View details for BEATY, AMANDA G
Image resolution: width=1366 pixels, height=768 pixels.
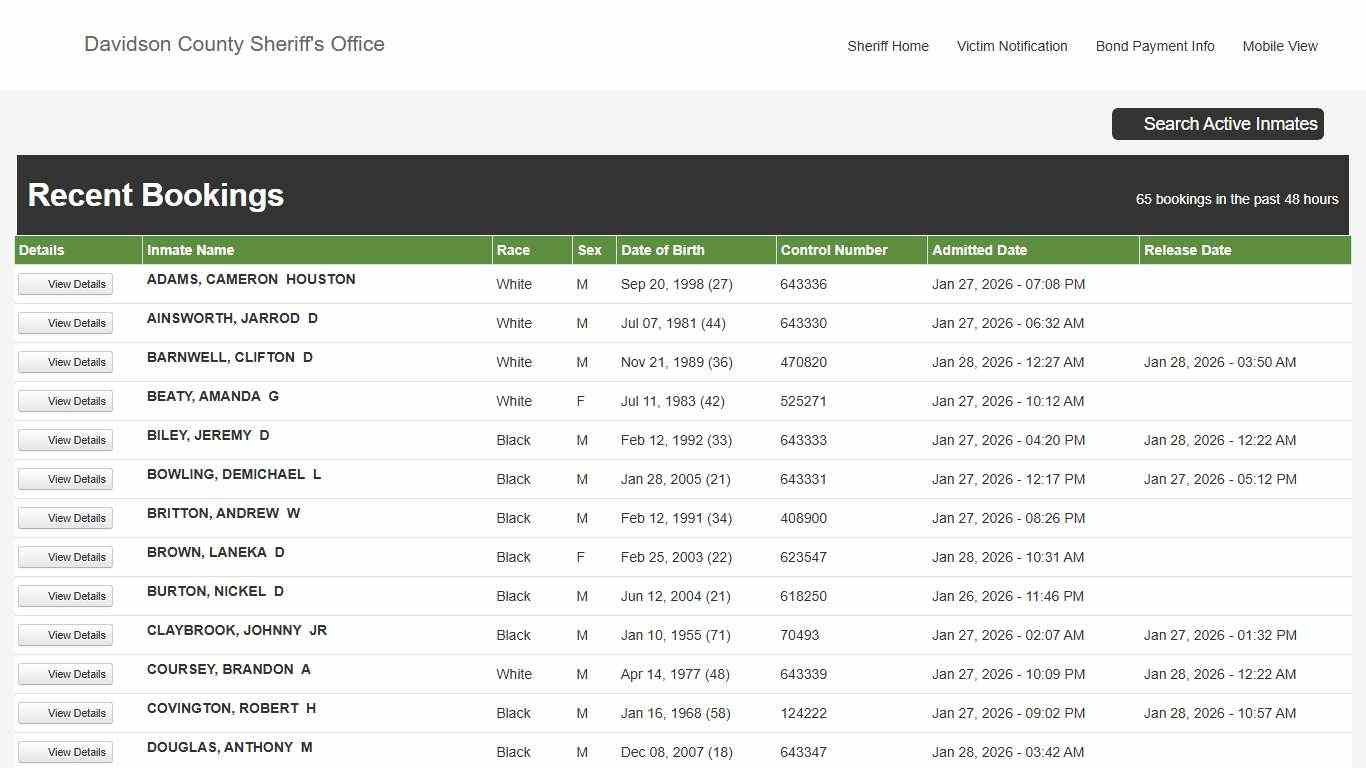point(65,401)
